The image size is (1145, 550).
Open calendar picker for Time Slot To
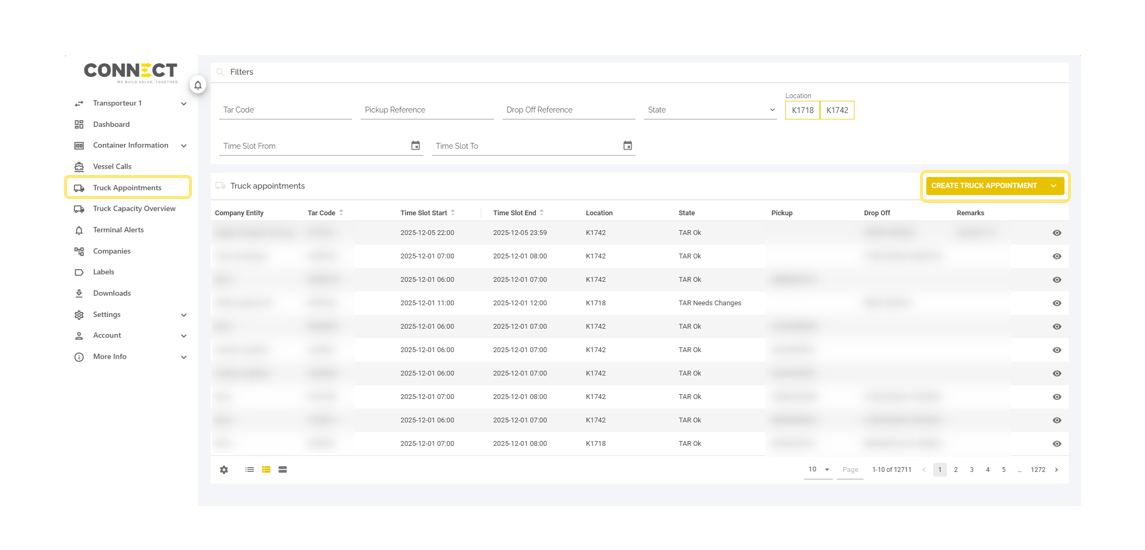click(628, 146)
